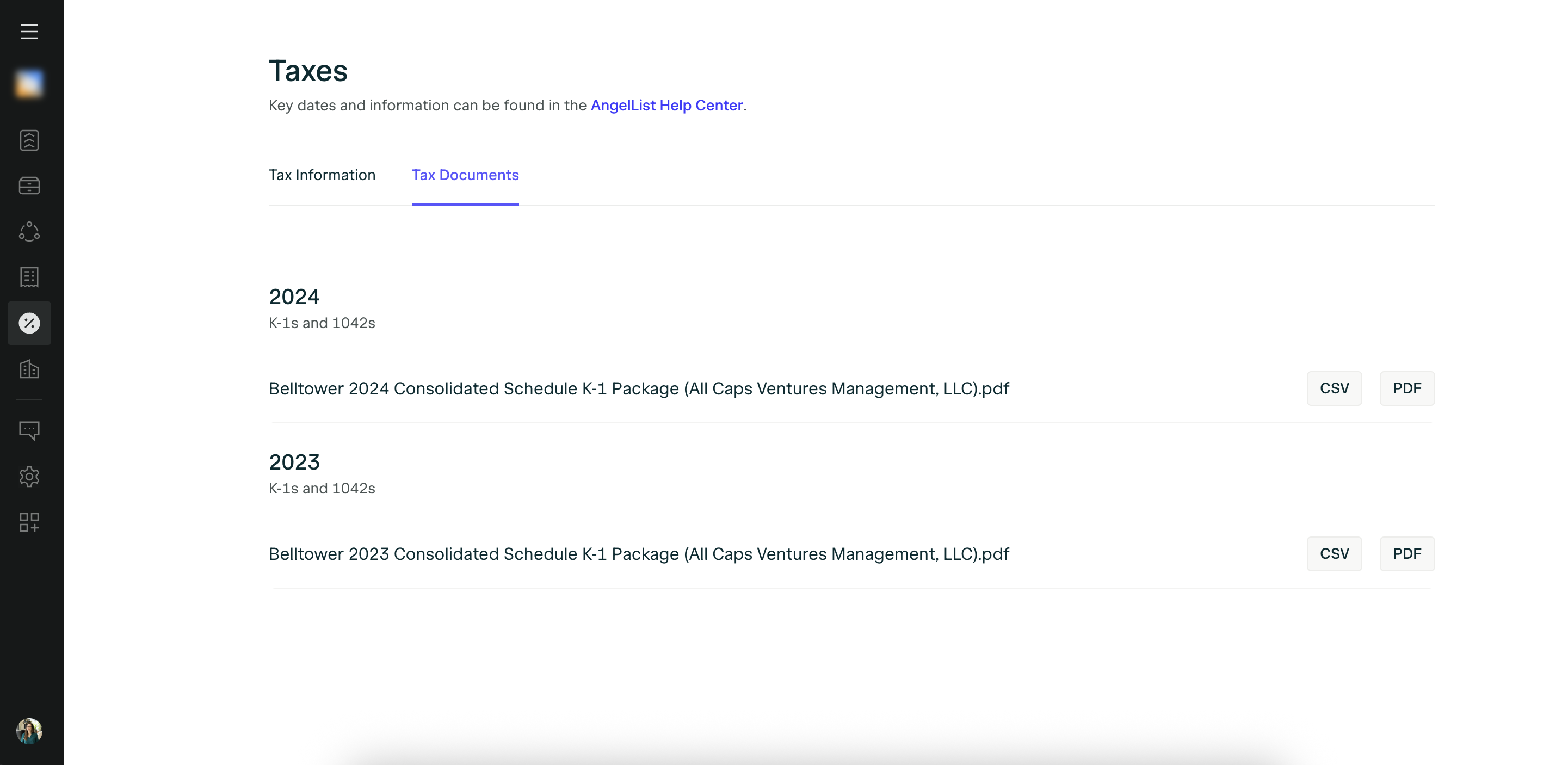The image size is (1568, 765).
Task: Open the AngelList Help Center link
Action: click(666, 106)
